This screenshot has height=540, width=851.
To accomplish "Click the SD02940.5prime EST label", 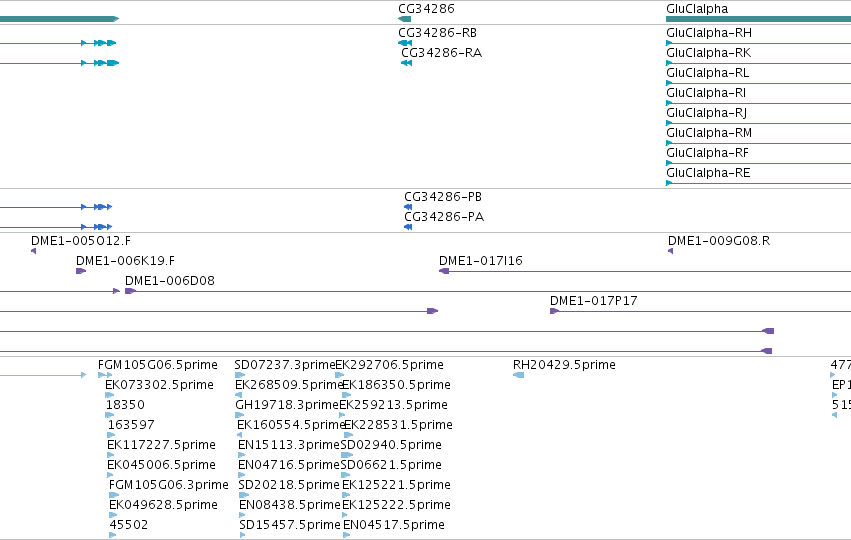I will pyautogui.click(x=391, y=445).
